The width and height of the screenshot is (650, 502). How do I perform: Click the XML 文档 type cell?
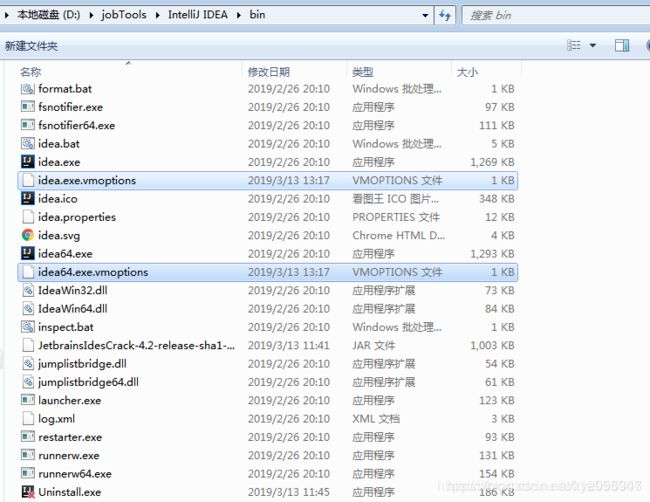[376, 419]
